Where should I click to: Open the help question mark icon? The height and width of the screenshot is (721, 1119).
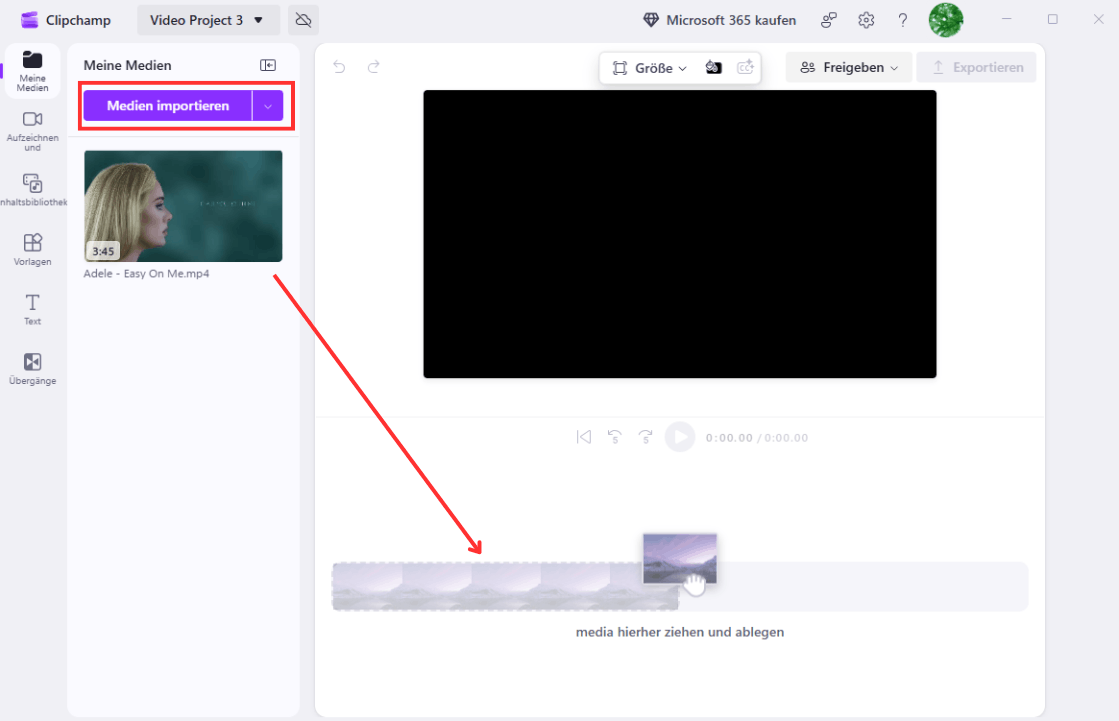[903, 20]
